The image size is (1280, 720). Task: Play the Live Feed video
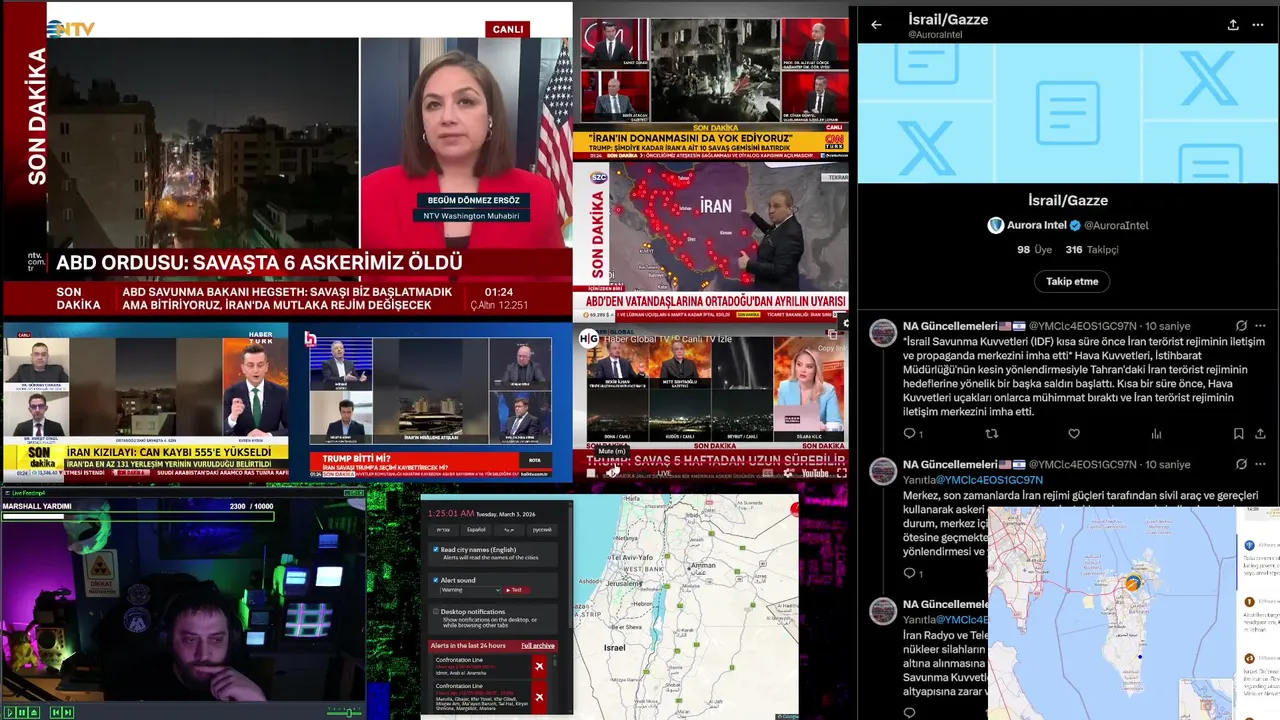[x=10, y=712]
